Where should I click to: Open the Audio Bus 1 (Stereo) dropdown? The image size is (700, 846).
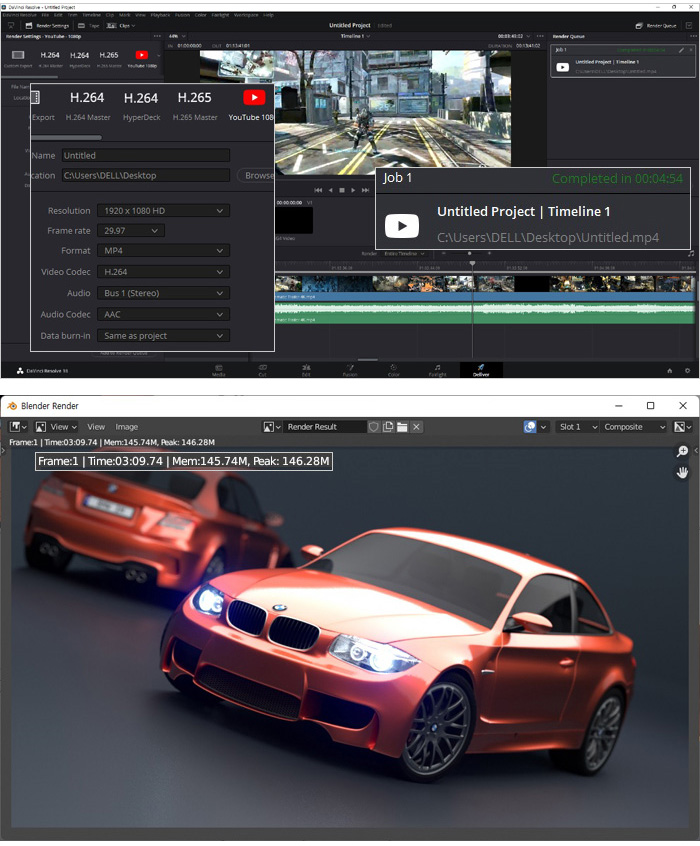(164, 293)
